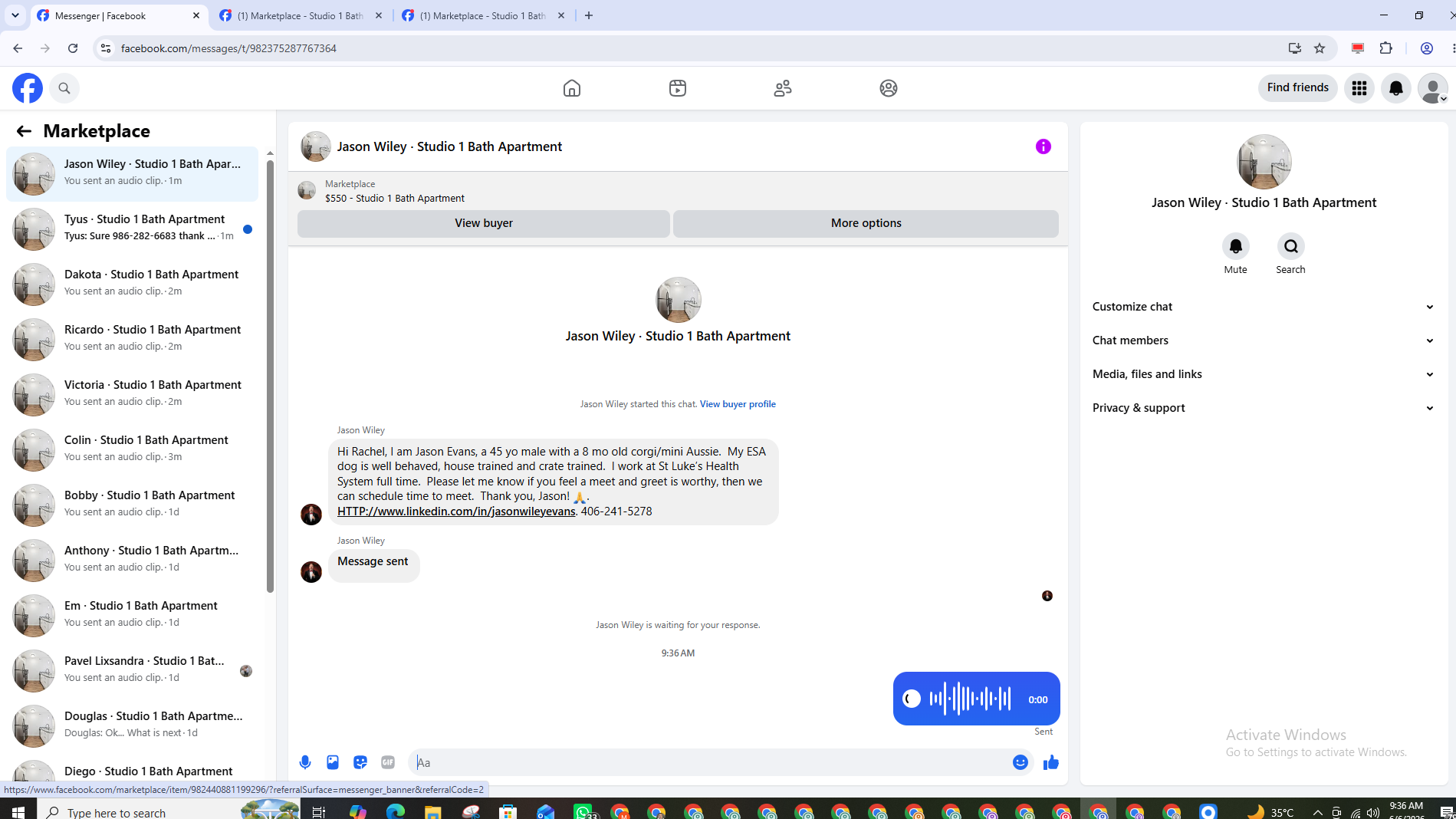Click the More options button
This screenshot has width=1456, height=819.
[x=866, y=223]
